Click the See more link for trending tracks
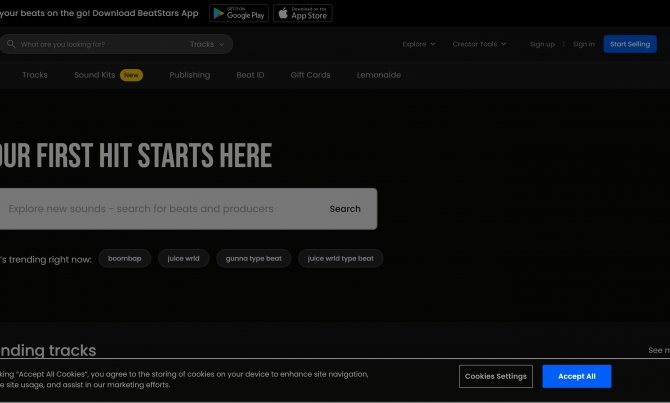Screen dimensions: 670x403 658,350
